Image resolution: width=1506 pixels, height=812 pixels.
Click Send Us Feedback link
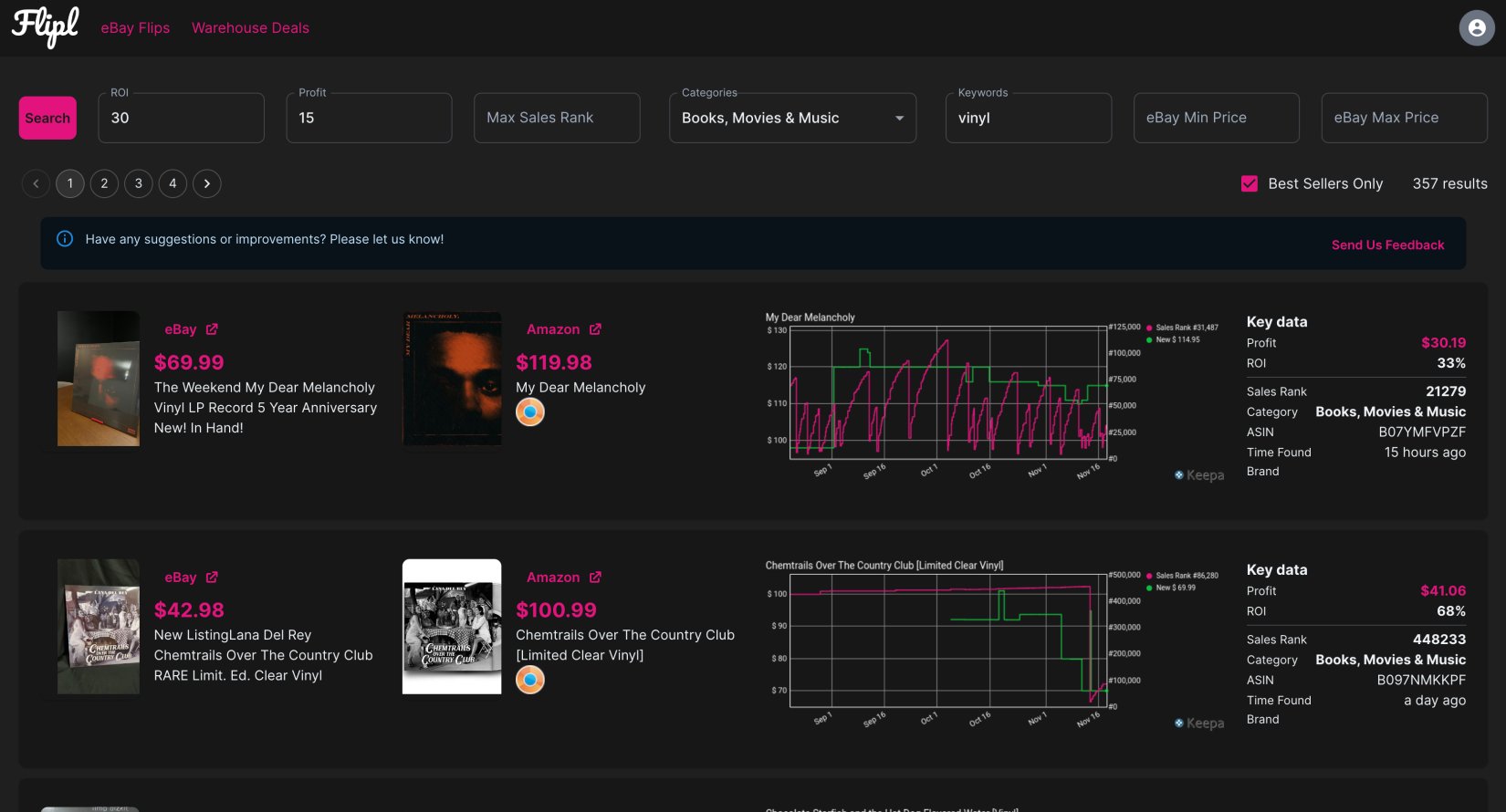(x=1387, y=245)
